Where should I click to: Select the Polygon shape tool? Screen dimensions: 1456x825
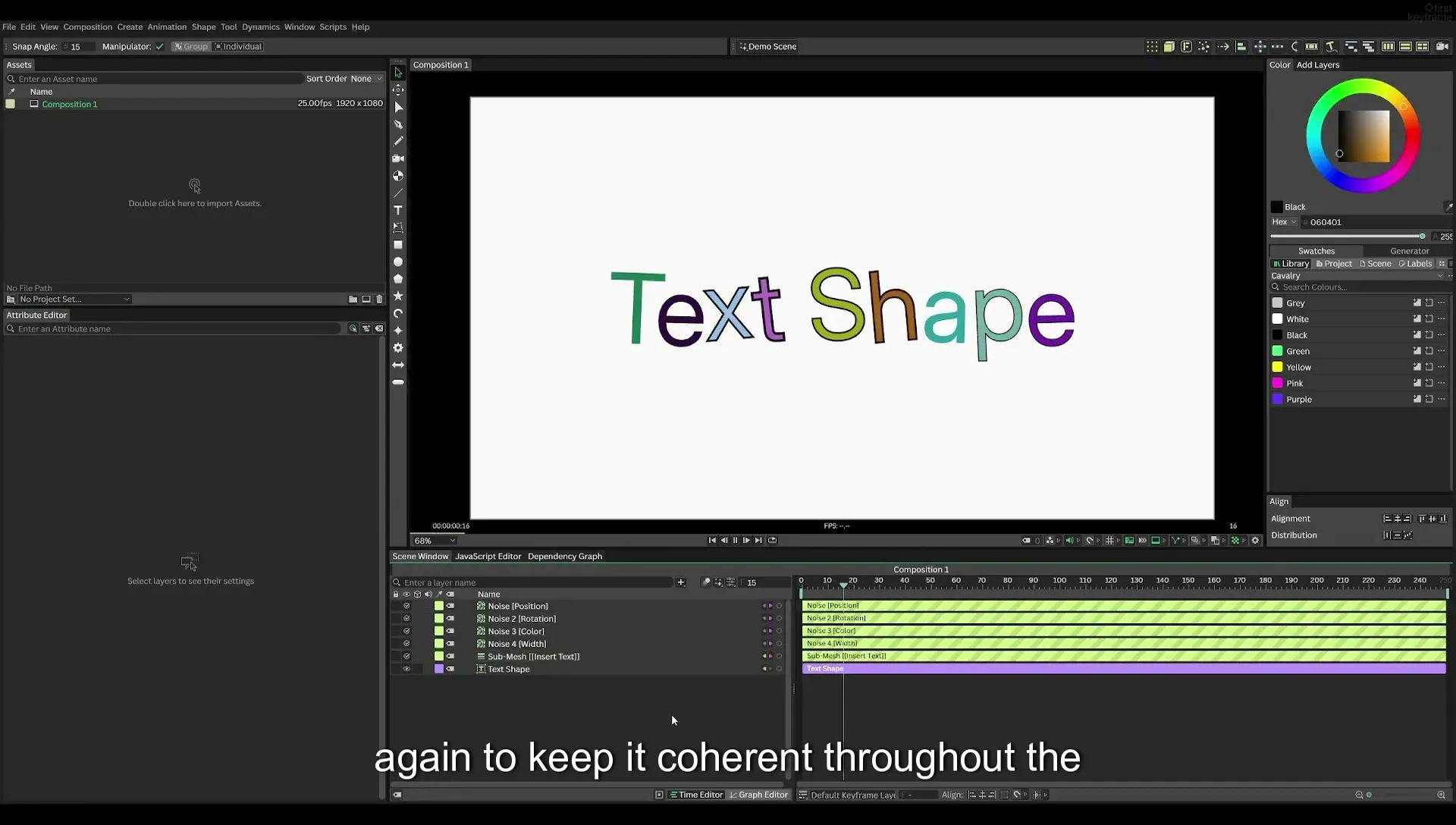(398, 279)
